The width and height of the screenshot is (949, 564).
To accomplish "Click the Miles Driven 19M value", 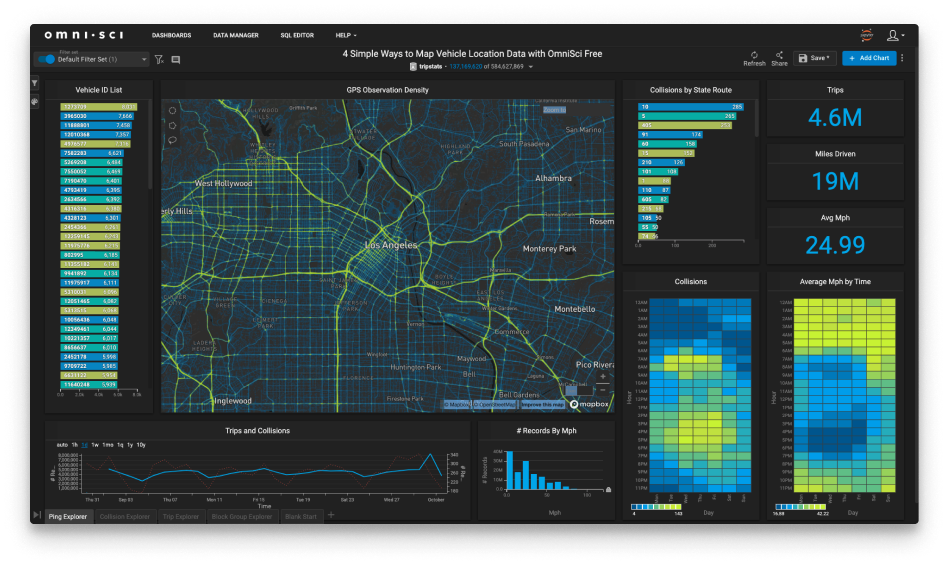I will pyautogui.click(x=835, y=182).
